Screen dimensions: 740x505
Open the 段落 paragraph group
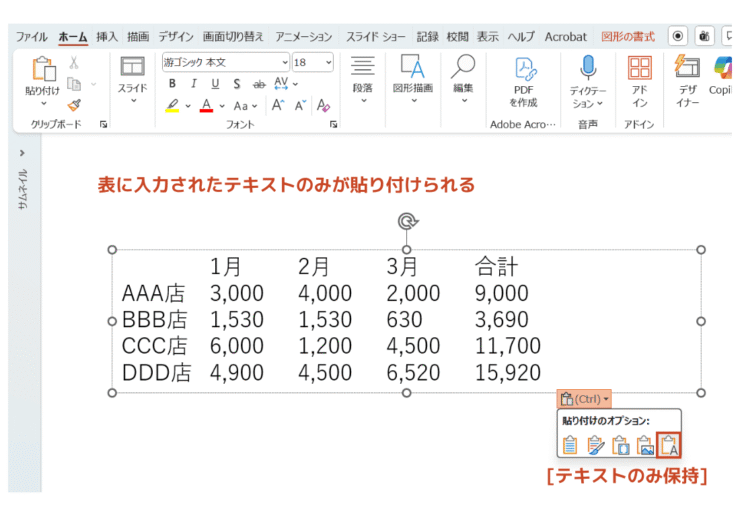point(362,79)
